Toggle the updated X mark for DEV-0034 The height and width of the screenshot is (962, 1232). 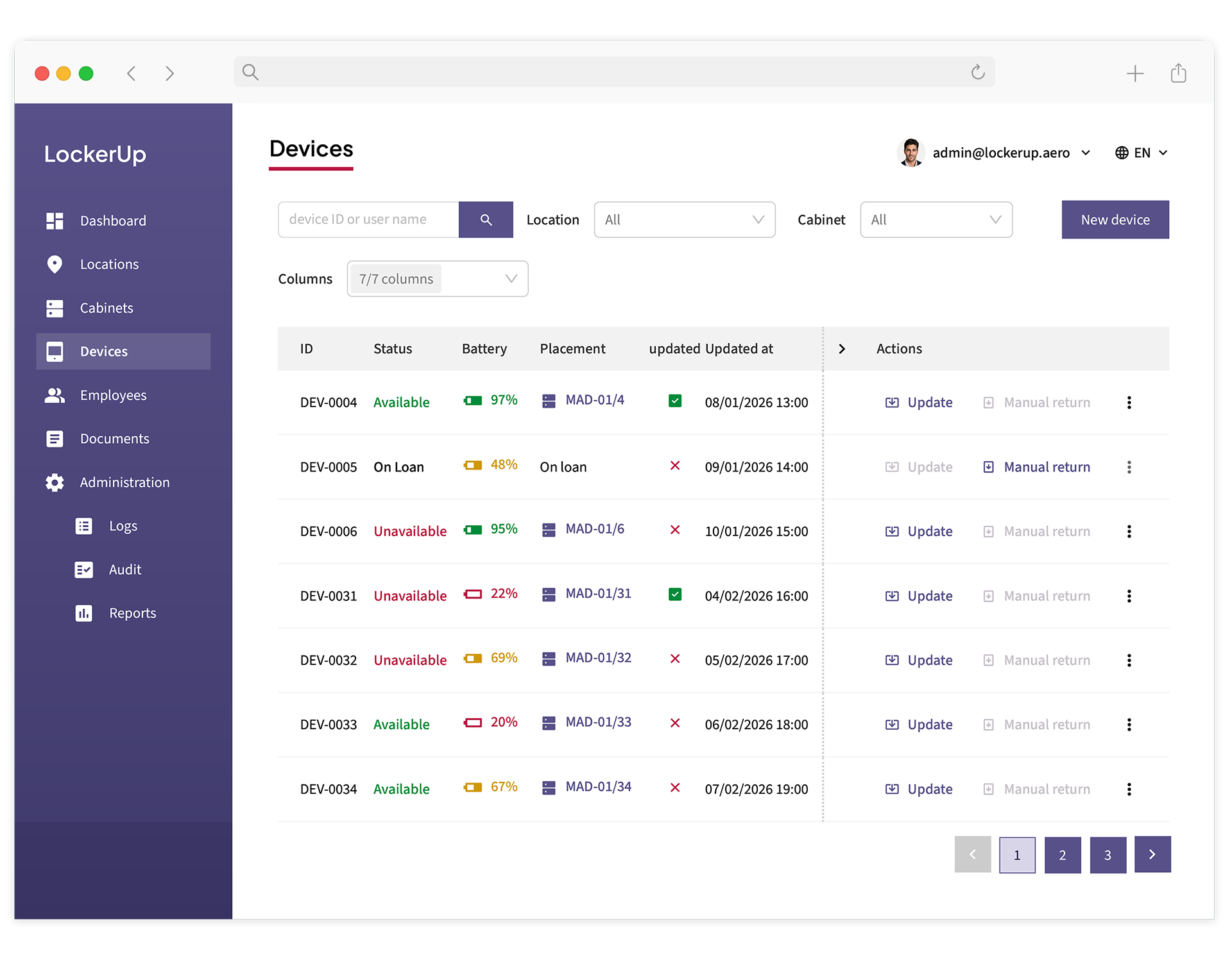coord(675,788)
